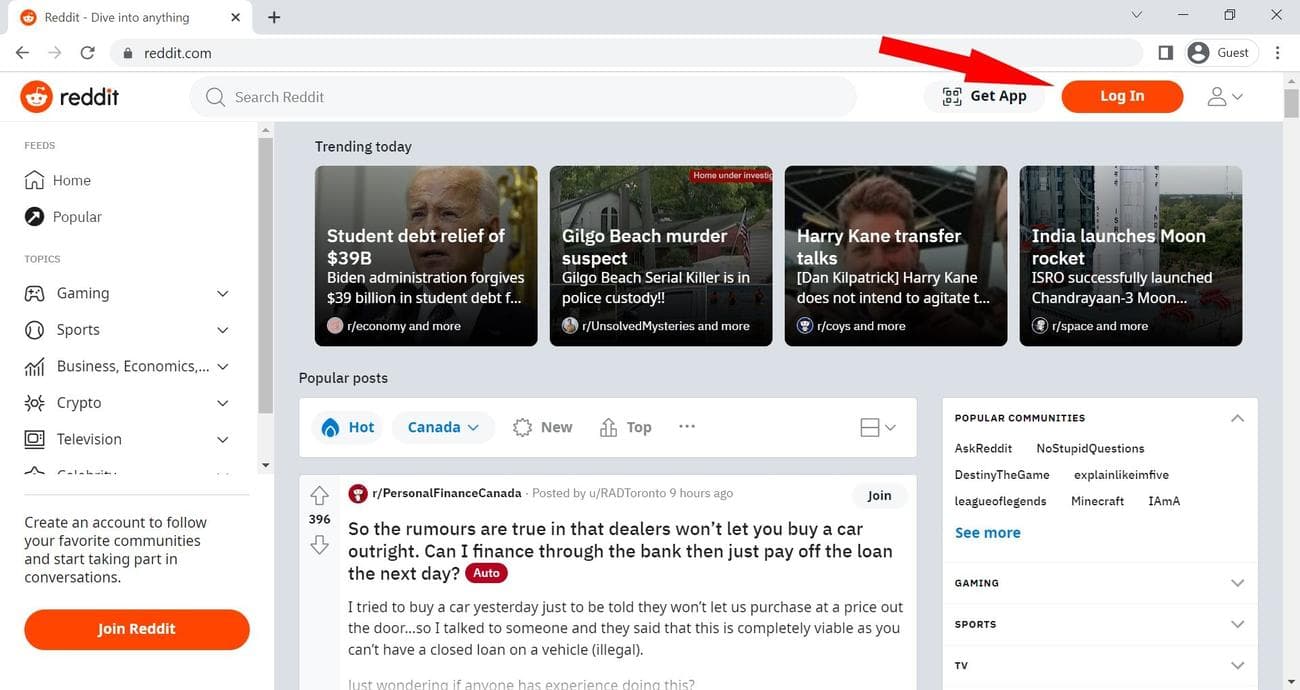This screenshot has width=1300, height=690.
Task: Open more sort options ellipsis
Action: 686,427
